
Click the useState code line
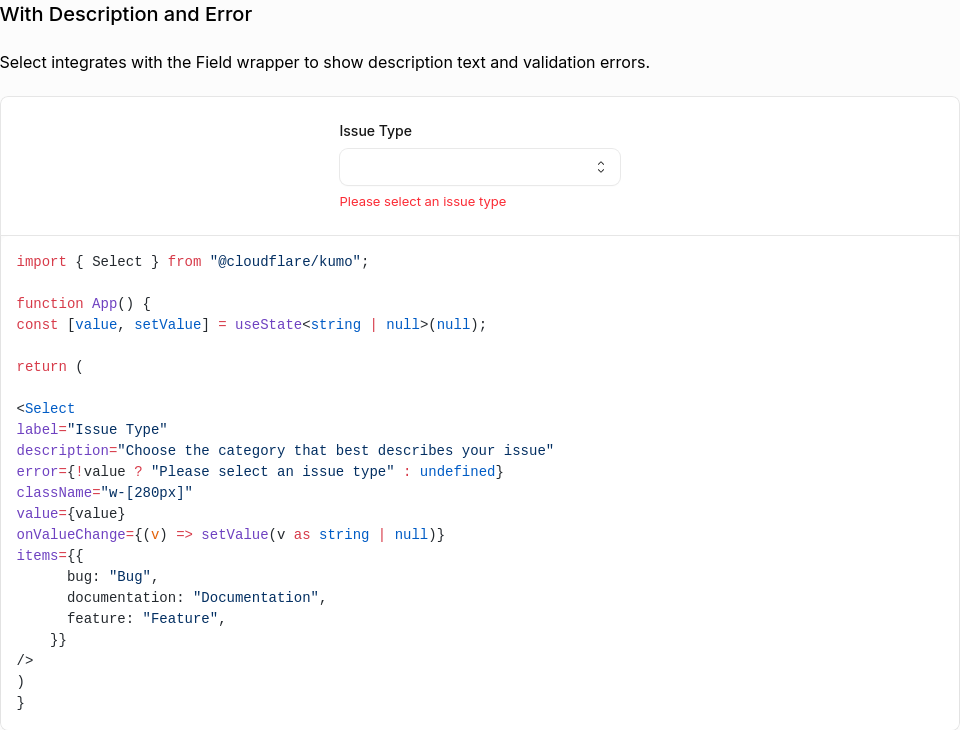(x=251, y=325)
